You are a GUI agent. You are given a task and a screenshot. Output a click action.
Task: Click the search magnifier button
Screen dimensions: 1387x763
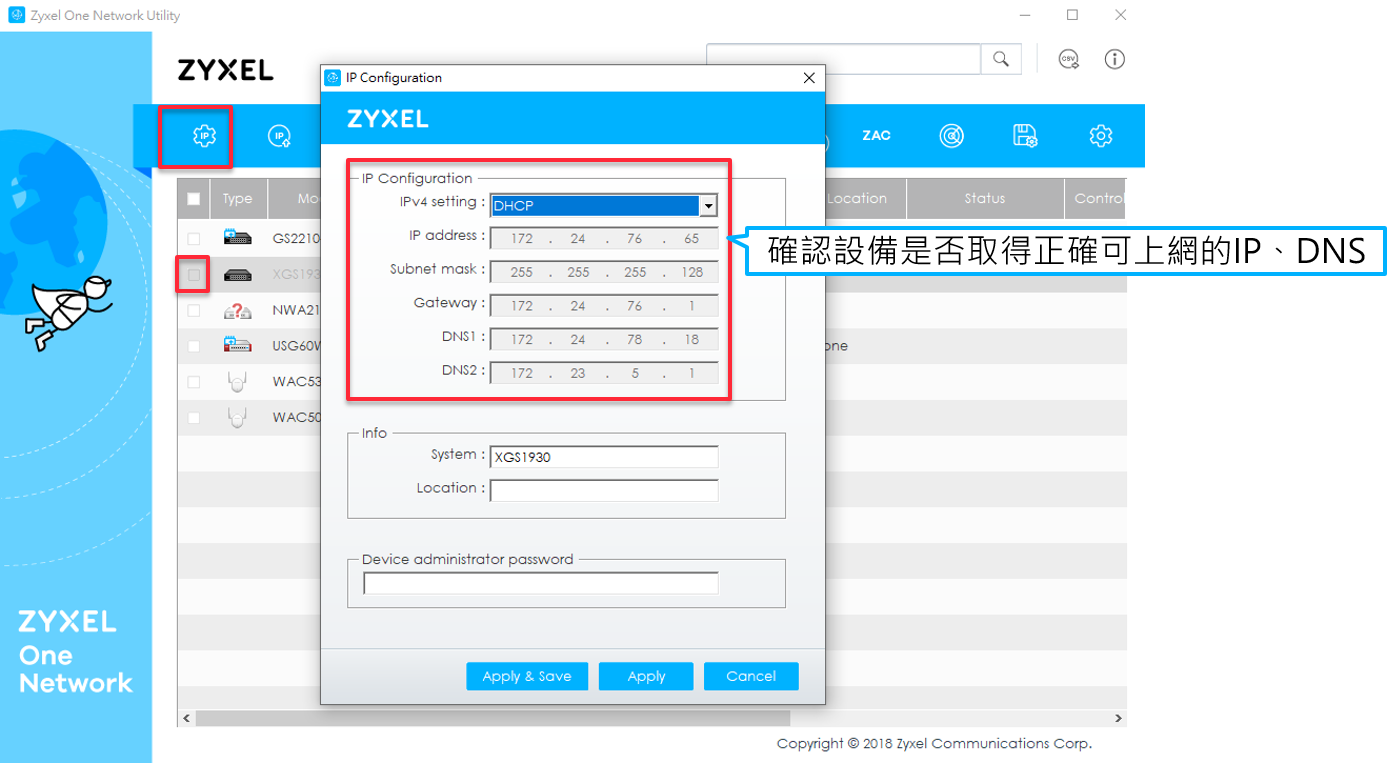point(1001,59)
